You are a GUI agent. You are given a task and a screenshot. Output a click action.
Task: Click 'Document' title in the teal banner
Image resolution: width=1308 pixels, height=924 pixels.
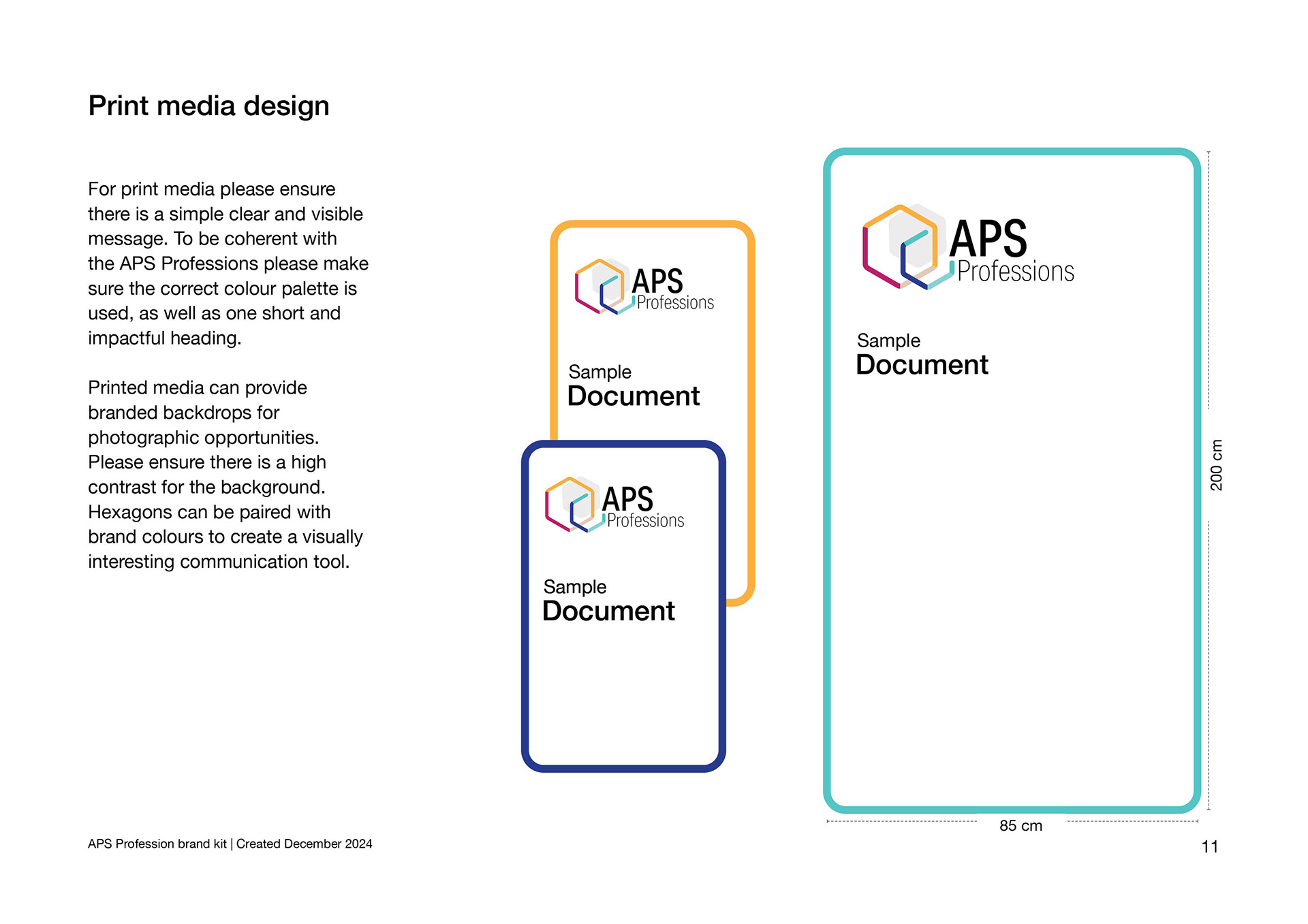click(922, 365)
